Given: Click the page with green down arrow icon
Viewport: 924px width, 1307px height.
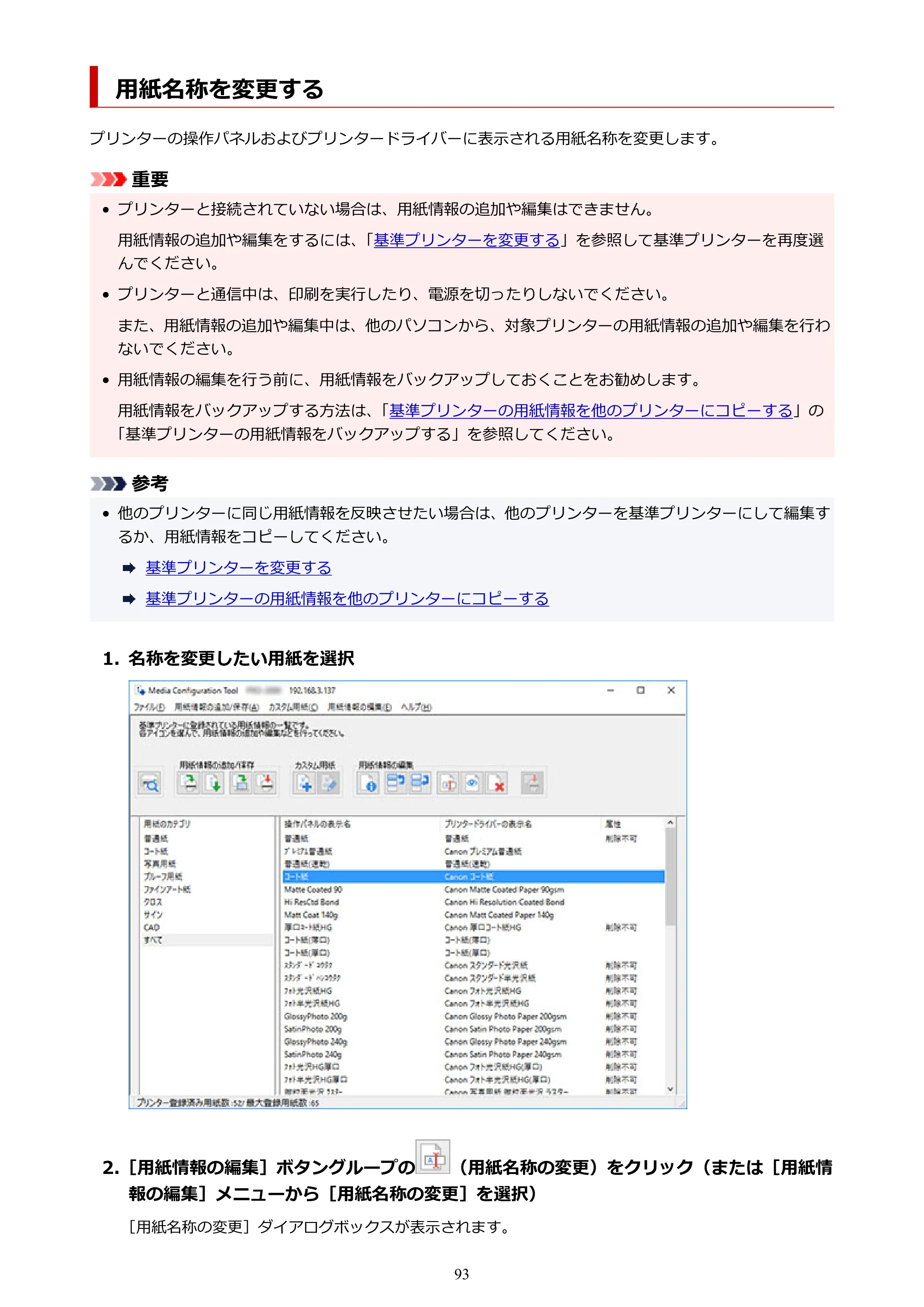Looking at the screenshot, I should pyautogui.click(x=214, y=783).
